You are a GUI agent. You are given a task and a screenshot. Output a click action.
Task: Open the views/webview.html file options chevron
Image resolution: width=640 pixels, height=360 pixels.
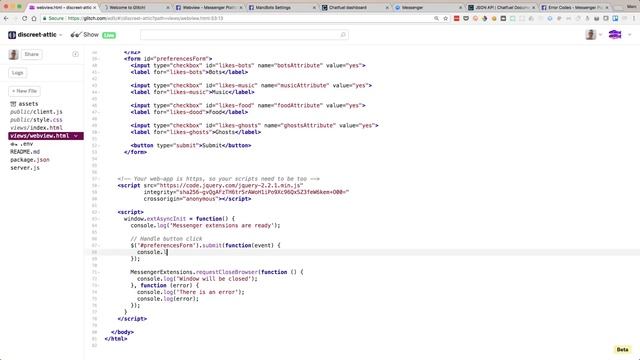(x=76, y=136)
